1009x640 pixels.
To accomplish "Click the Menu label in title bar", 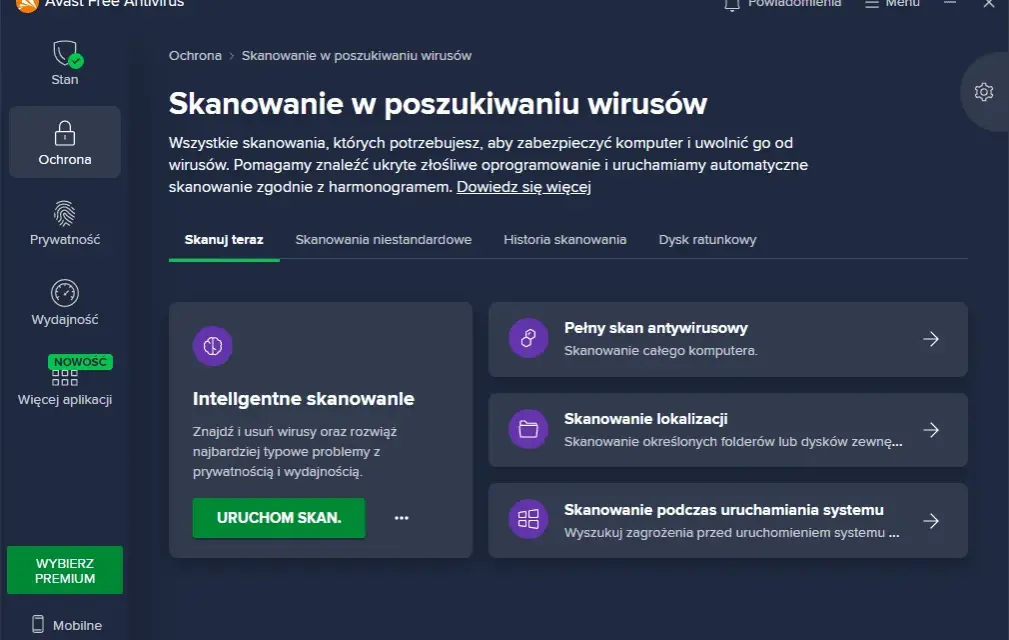I will pos(902,4).
